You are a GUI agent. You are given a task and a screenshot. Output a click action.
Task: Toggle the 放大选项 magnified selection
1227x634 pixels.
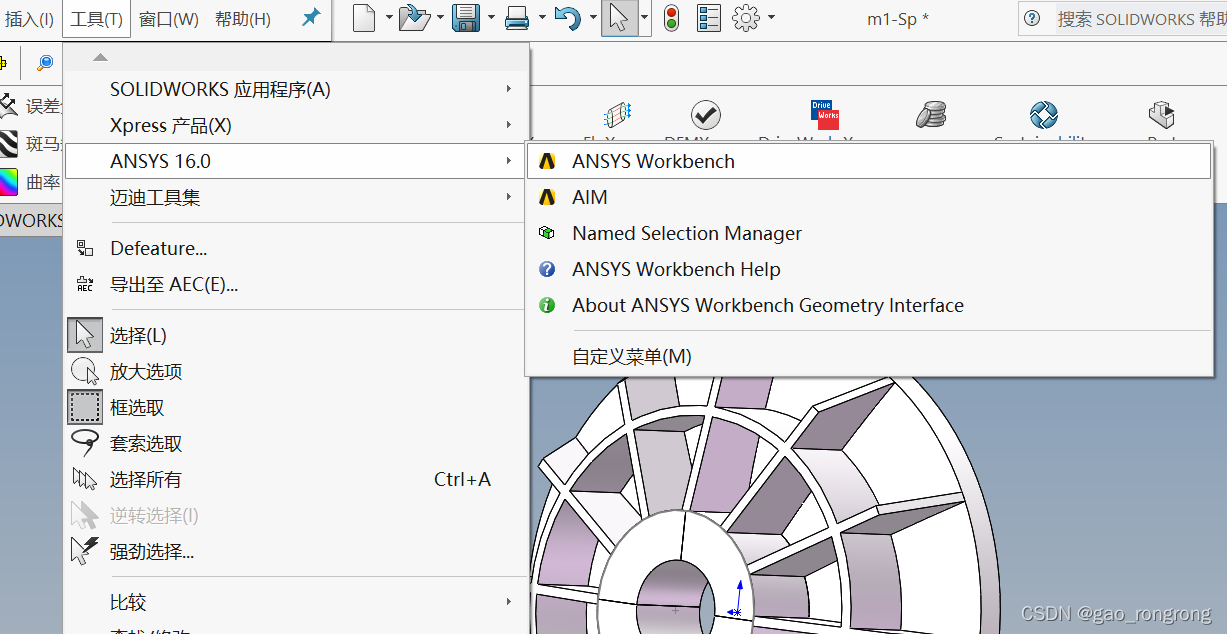[x=86, y=371]
